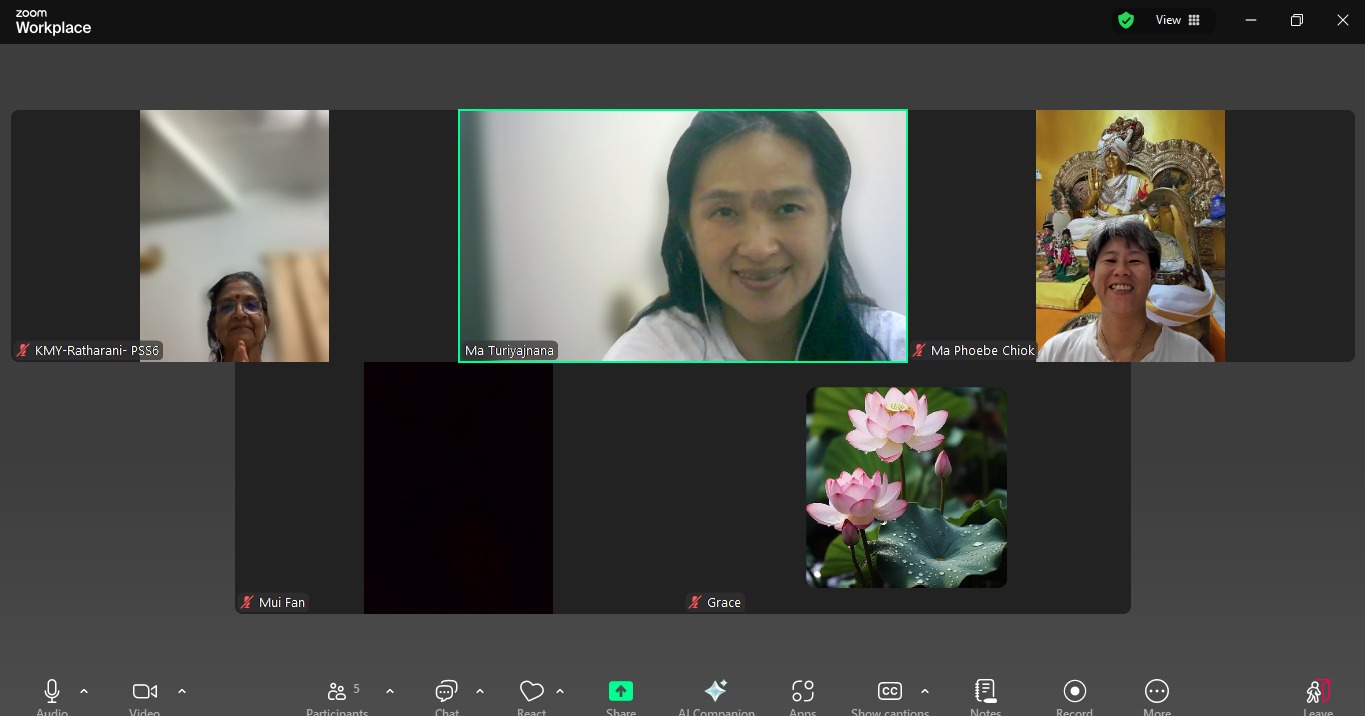Image resolution: width=1365 pixels, height=716 pixels.
Task: Expand video options arrow next to camera
Action: pyautogui.click(x=182, y=691)
